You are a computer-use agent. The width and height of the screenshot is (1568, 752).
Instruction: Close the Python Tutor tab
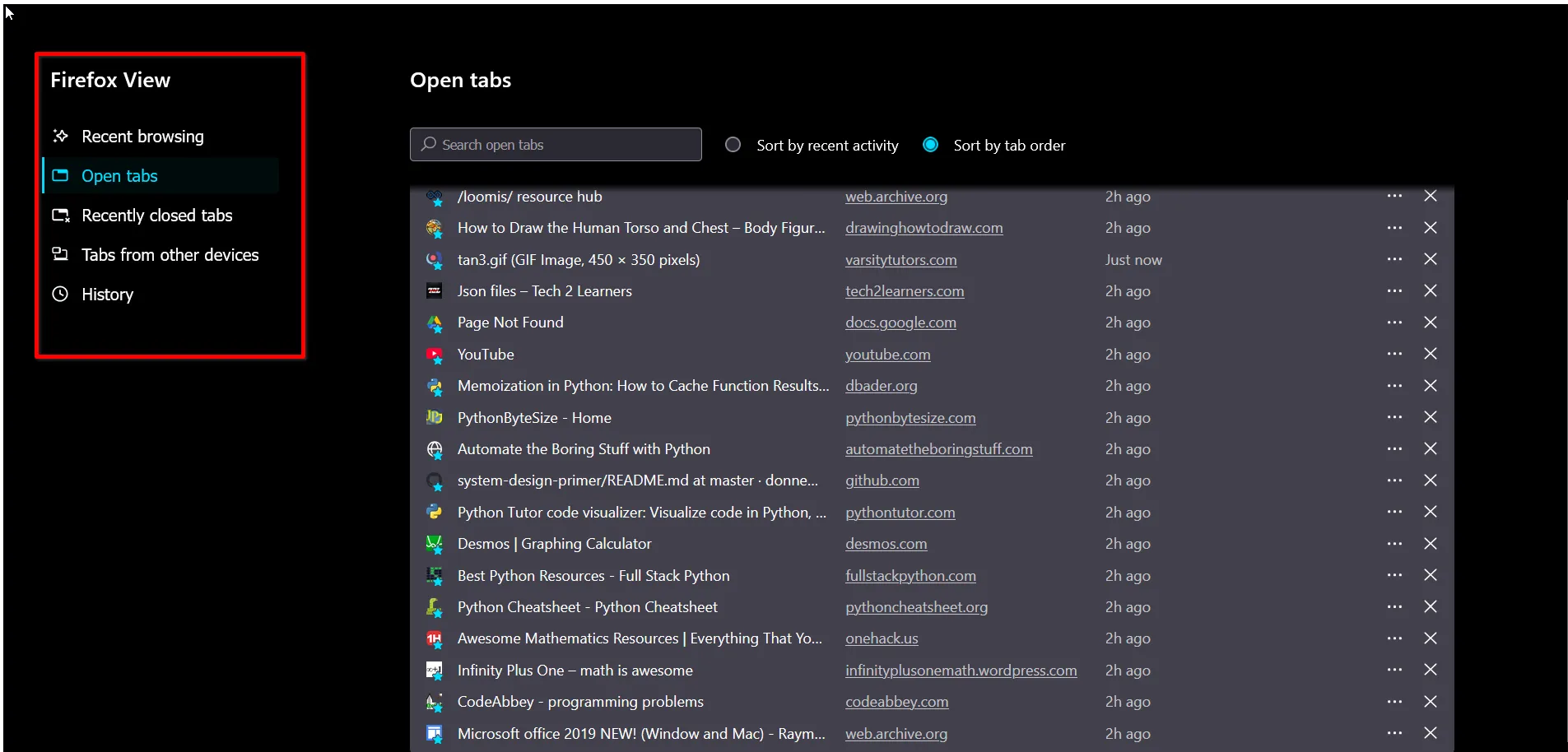click(1431, 512)
